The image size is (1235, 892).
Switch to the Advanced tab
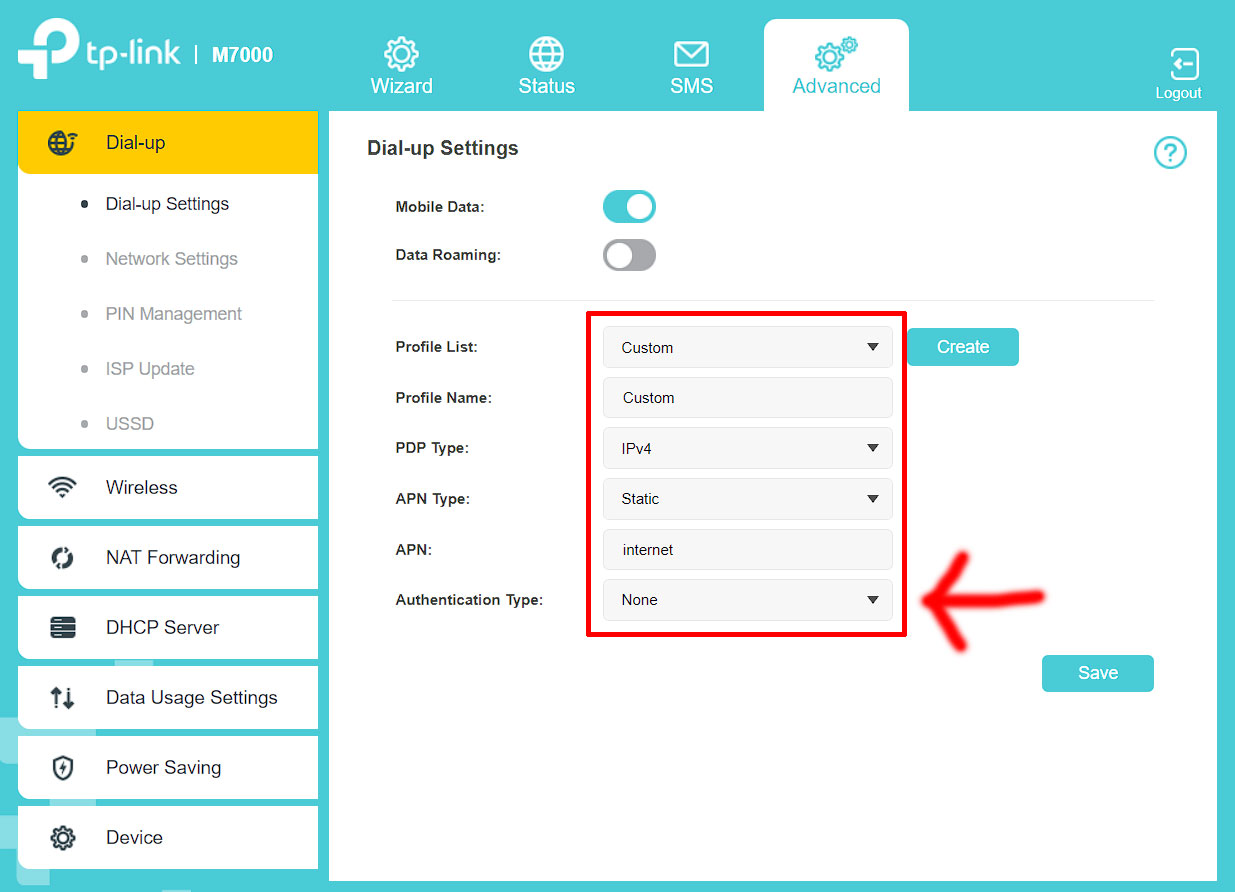coord(836,66)
